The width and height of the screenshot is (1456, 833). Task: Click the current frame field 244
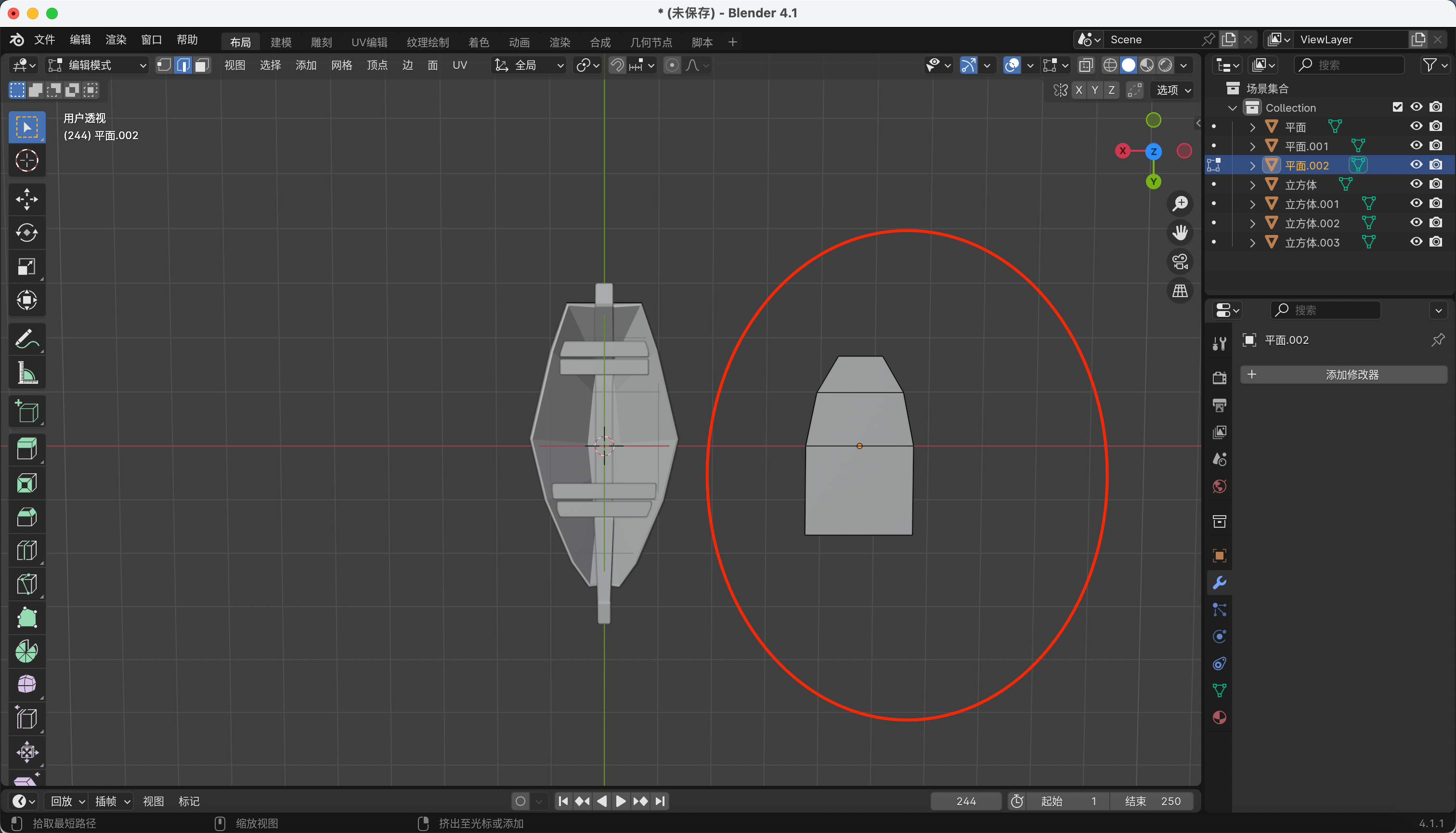(x=965, y=801)
